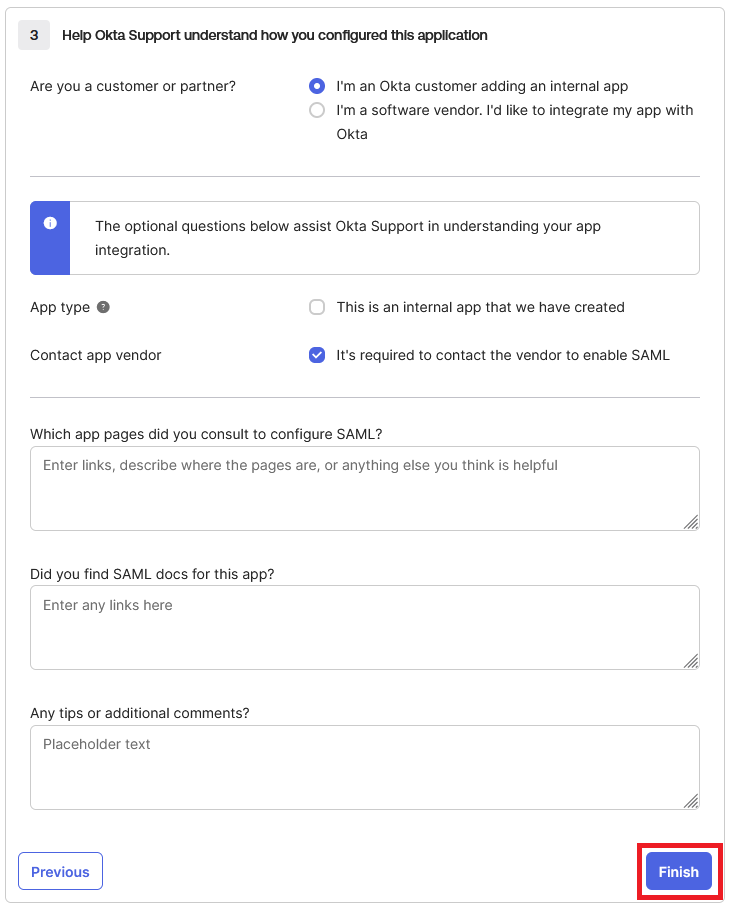Focus the "Which app pages" text area

365,489
